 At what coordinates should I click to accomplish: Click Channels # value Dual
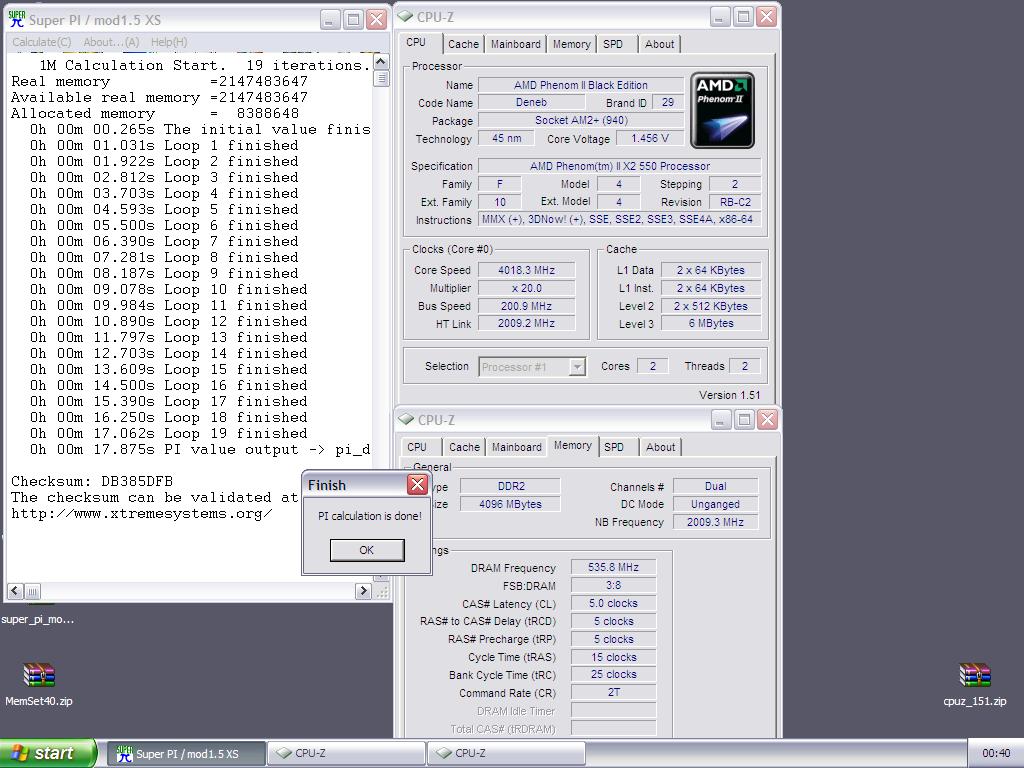pyautogui.click(x=715, y=486)
